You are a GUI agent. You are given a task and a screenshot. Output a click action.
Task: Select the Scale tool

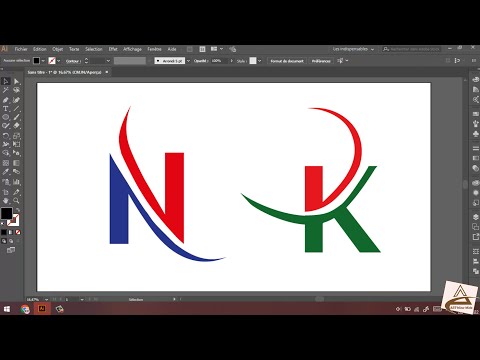16,136
